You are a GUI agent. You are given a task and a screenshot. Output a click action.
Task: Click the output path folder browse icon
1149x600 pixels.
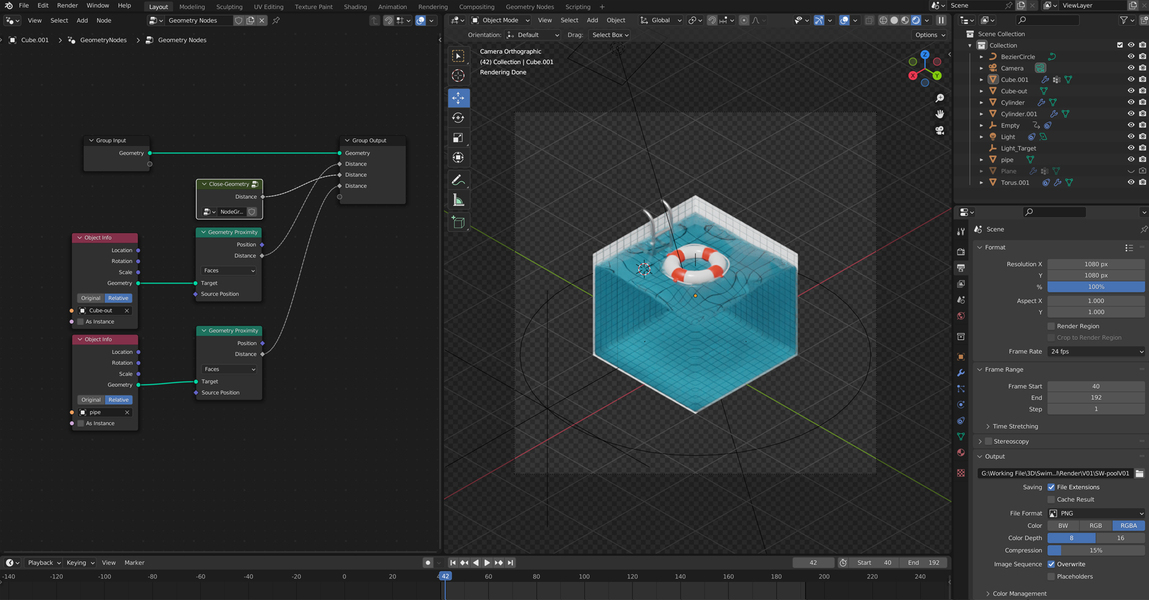pyautogui.click(x=1139, y=473)
